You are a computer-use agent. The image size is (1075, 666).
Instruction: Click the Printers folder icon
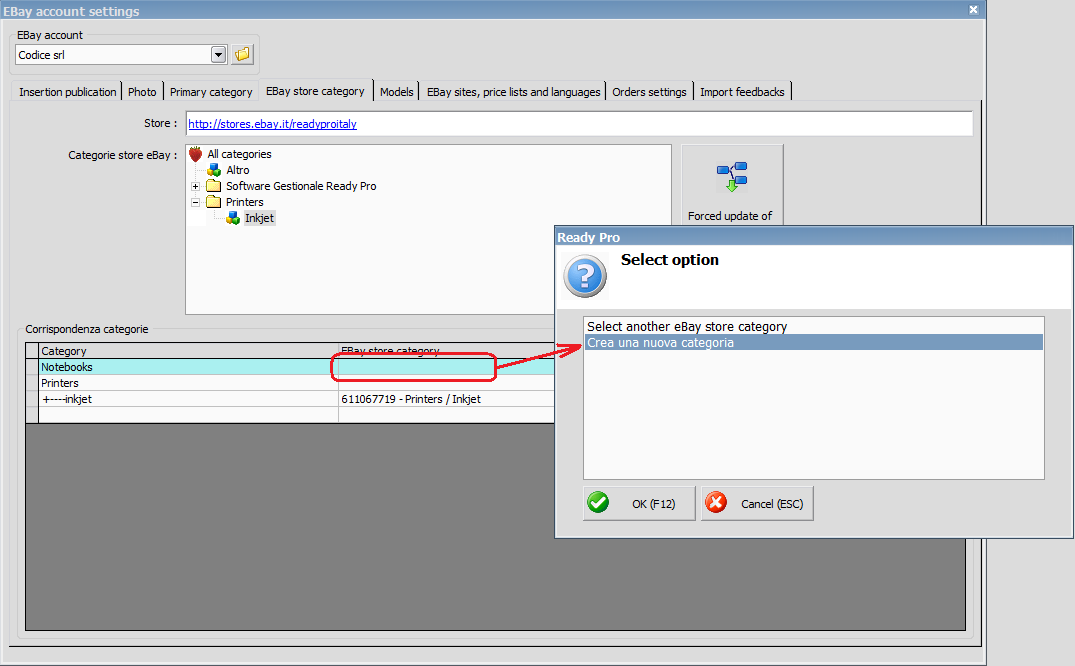tap(214, 202)
